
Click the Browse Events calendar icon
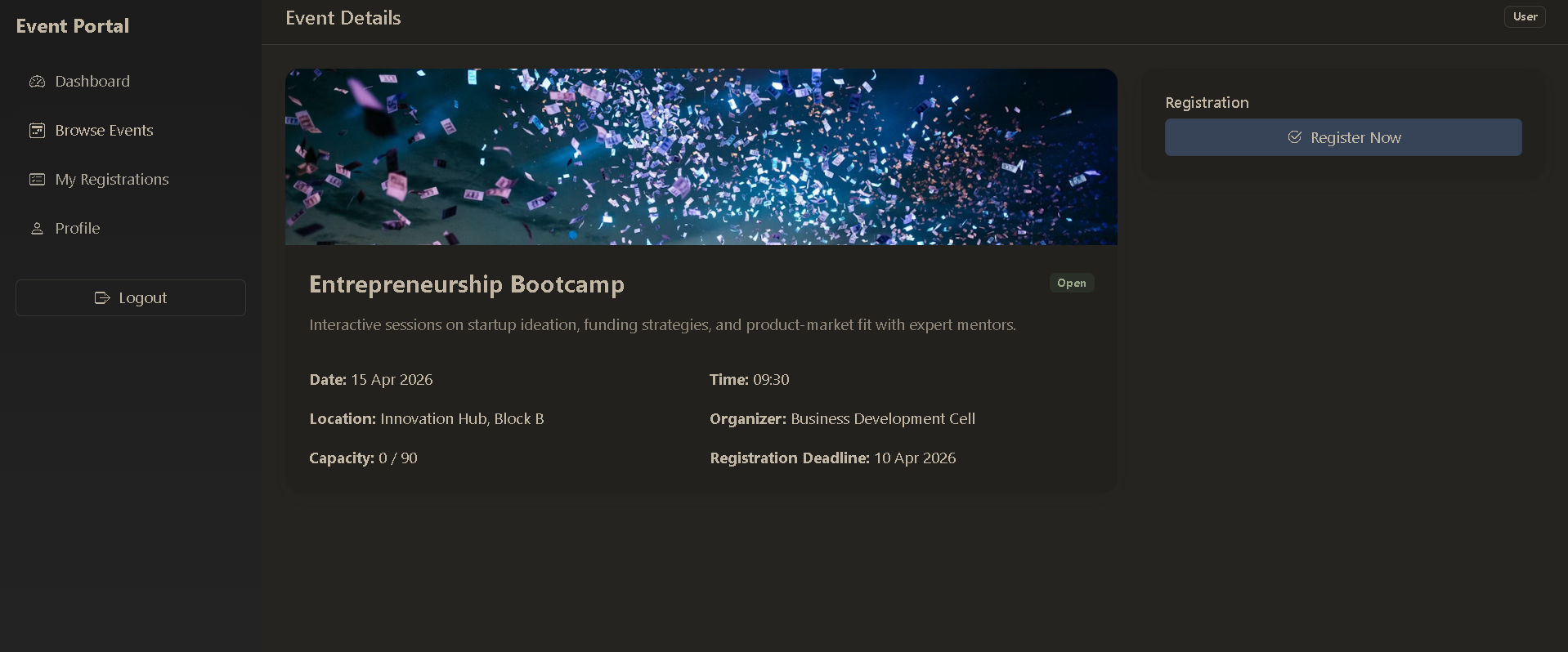coord(37,131)
